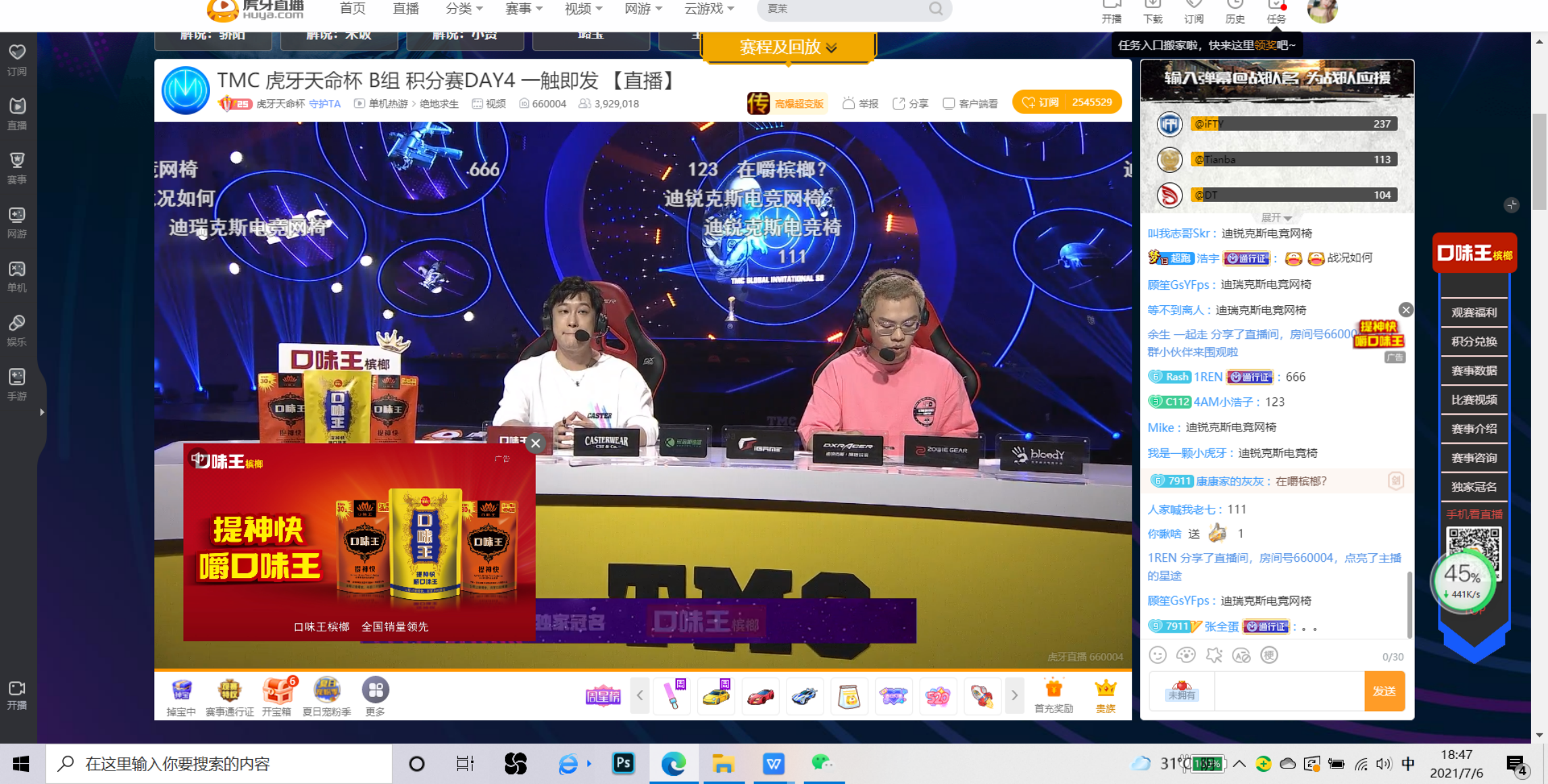
Task: Click 视频 link under stream title
Action: [489, 103]
